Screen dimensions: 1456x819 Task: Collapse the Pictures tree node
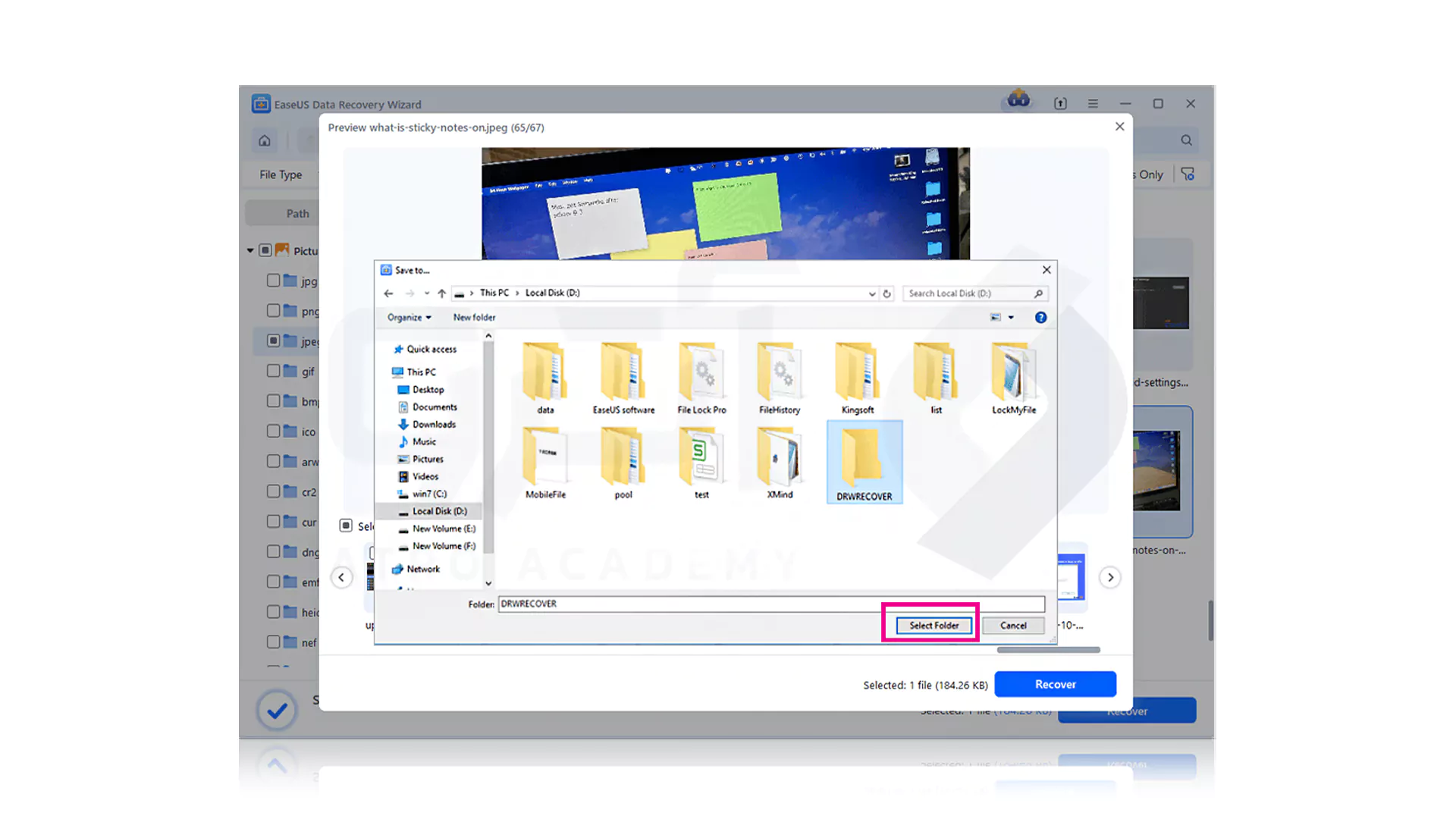[x=250, y=250]
